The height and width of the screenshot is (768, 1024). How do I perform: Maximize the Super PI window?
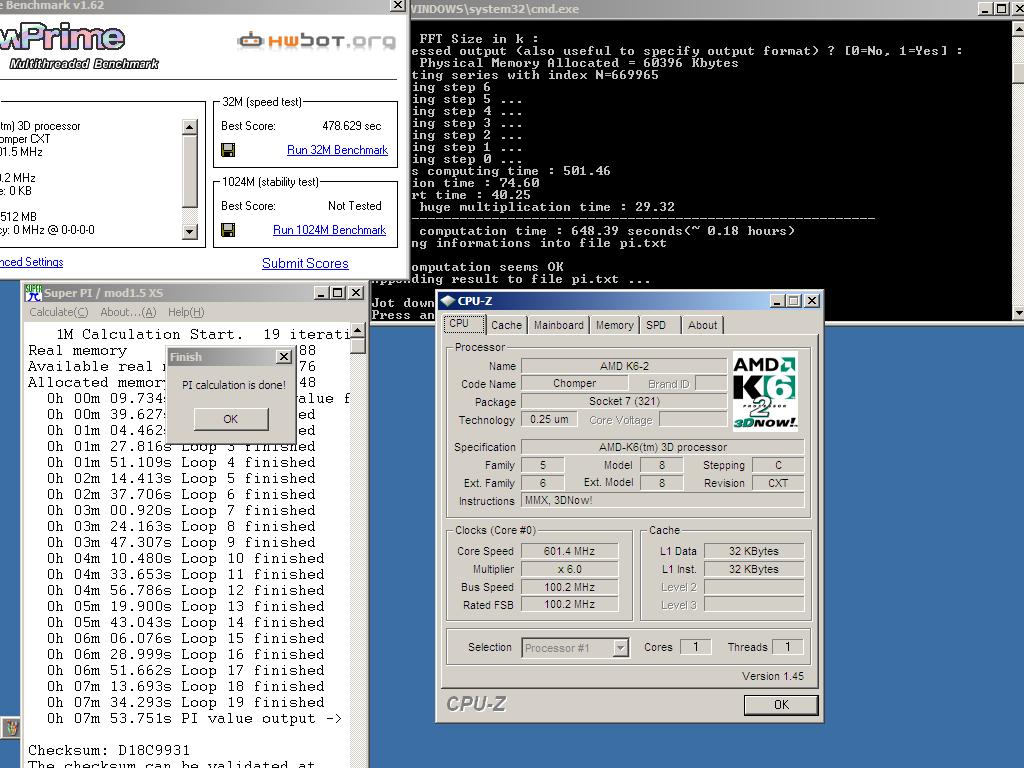click(x=338, y=293)
